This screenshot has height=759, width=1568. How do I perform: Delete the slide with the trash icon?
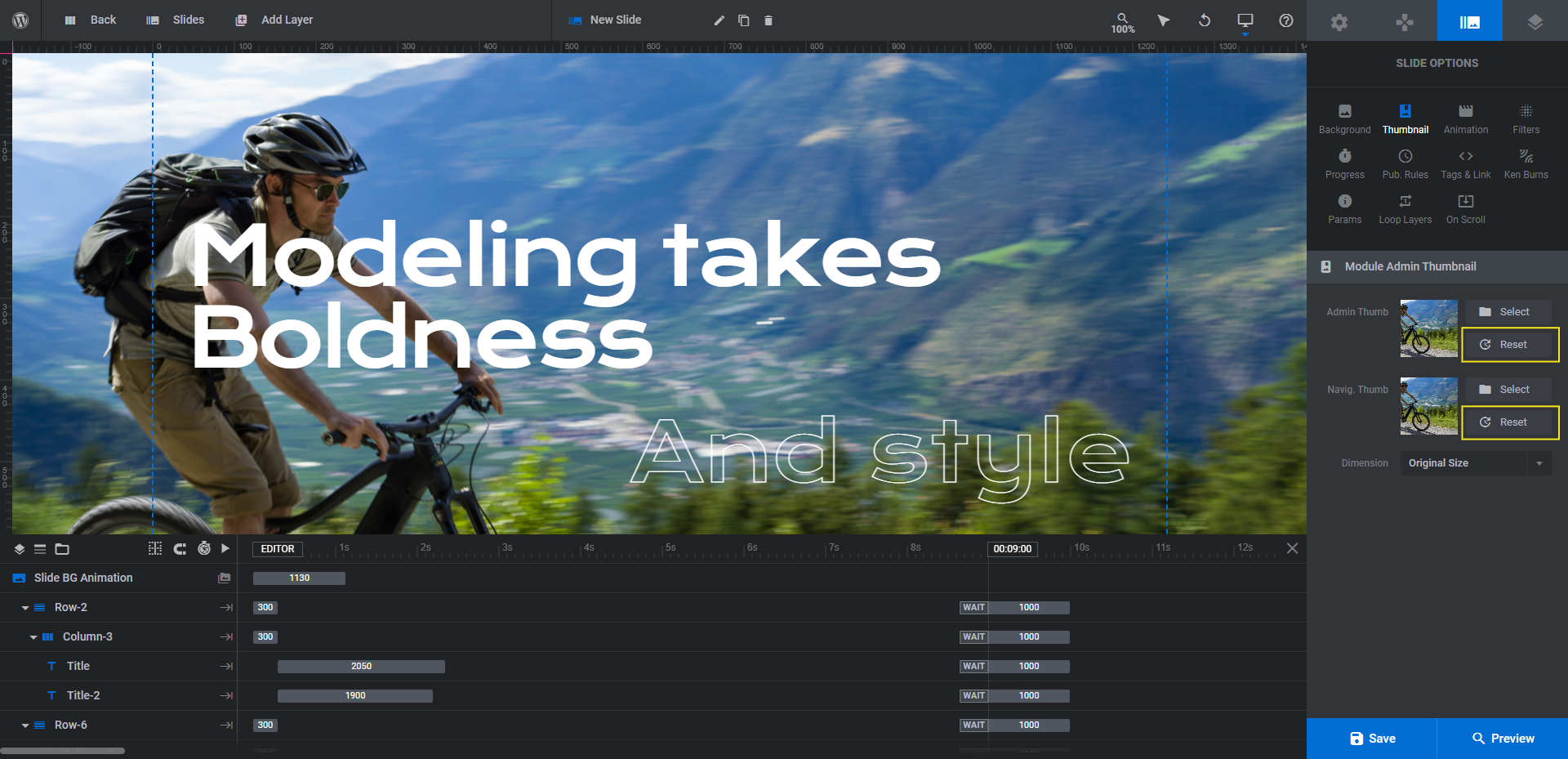[768, 20]
